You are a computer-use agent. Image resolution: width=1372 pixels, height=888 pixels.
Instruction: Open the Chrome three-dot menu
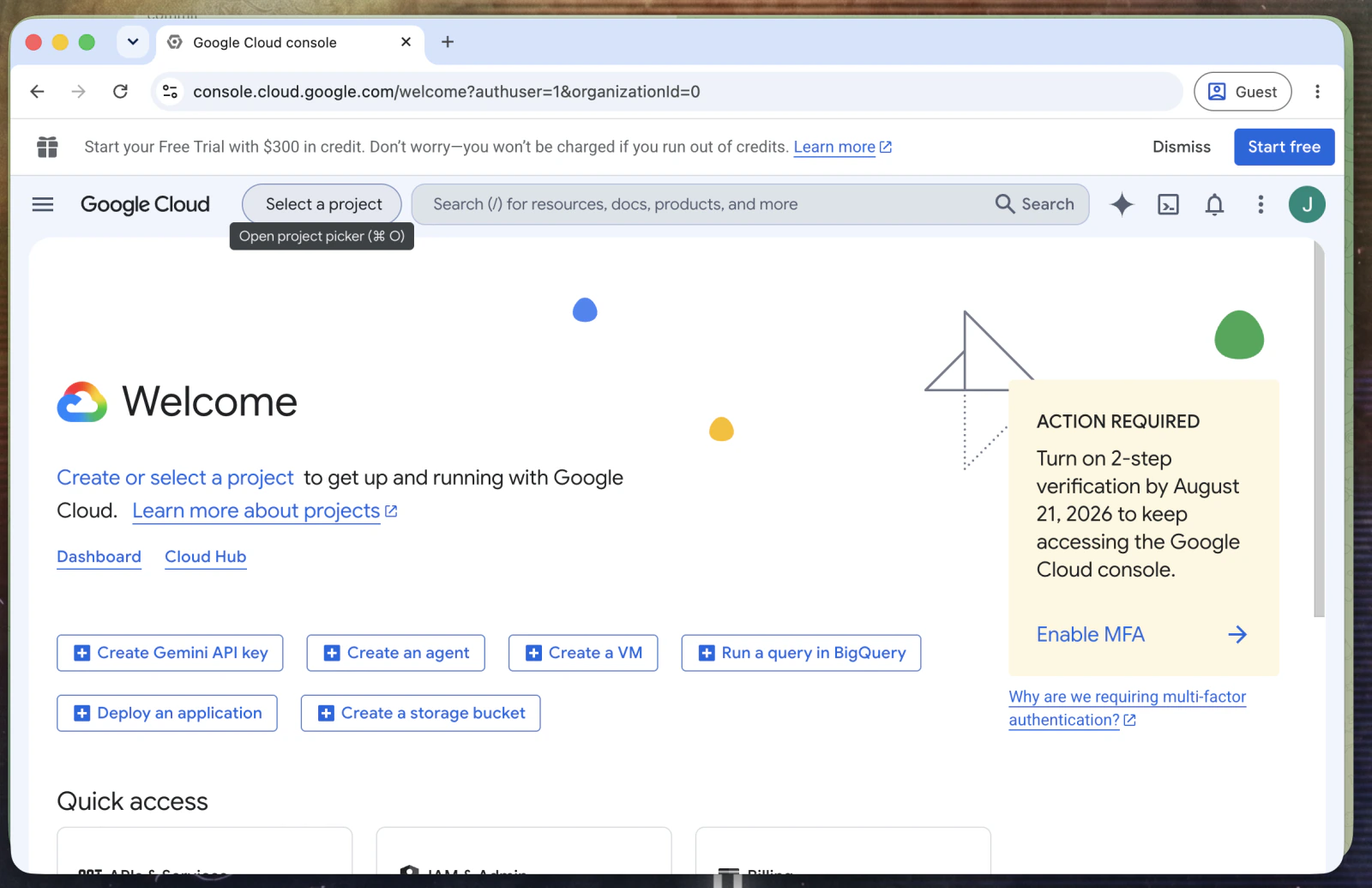pos(1317,92)
